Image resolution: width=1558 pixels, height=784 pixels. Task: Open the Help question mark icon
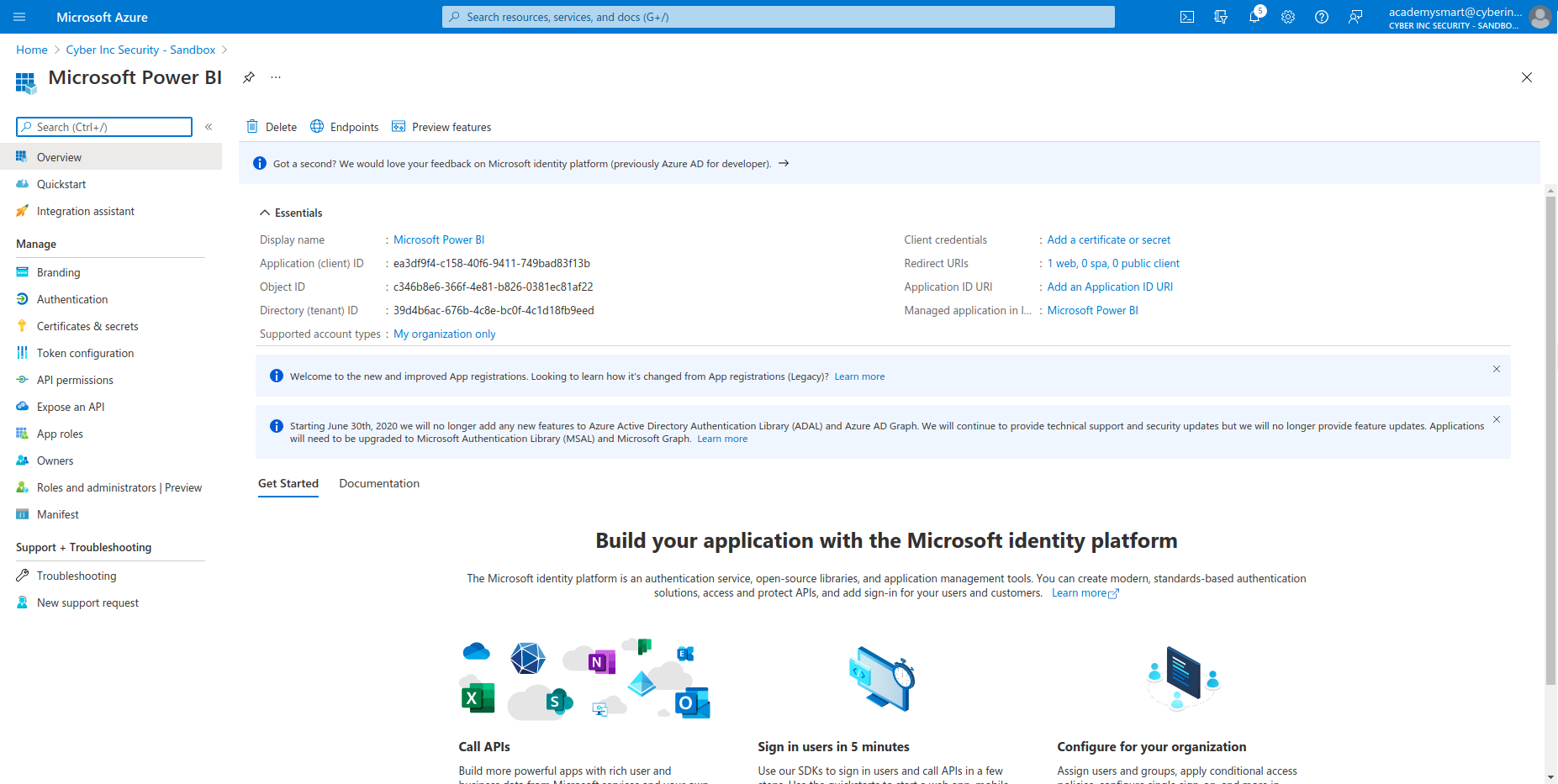point(1322,17)
